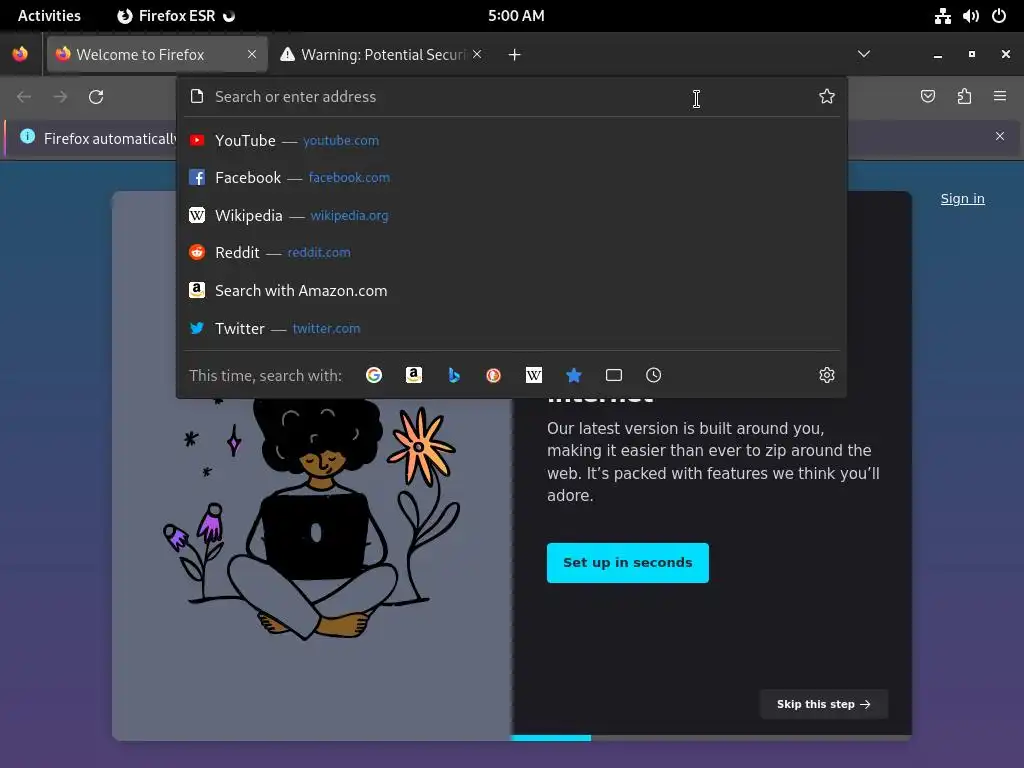The width and height of the screenshot is (1024, 768).
Task: Search history using the clock icon
Action: 654,375
